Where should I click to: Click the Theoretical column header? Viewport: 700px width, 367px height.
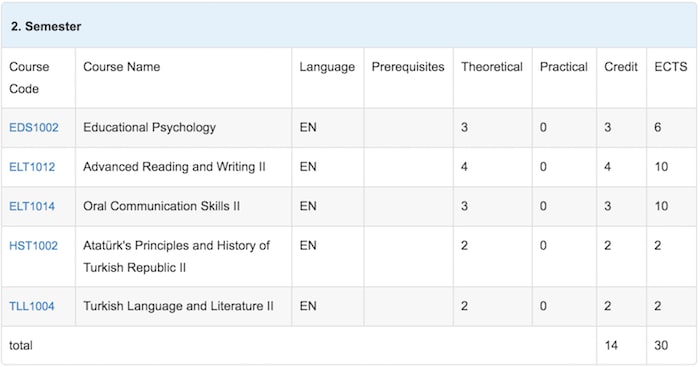click(x=492, y=67)
